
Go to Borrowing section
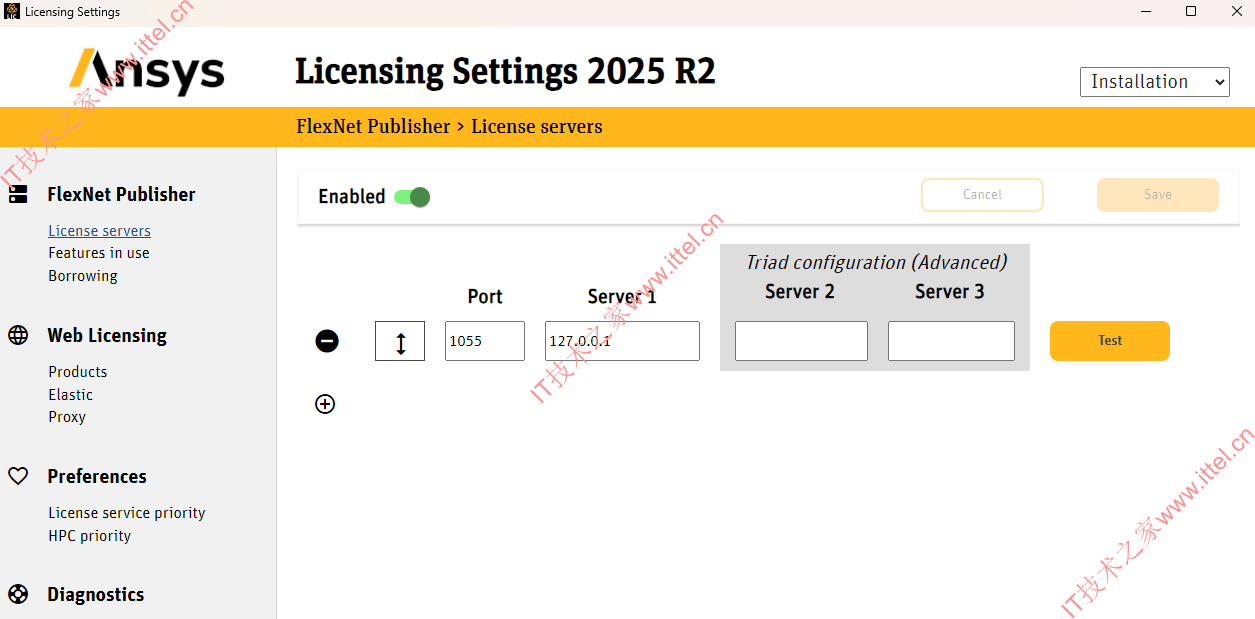(x=83, y=276)
